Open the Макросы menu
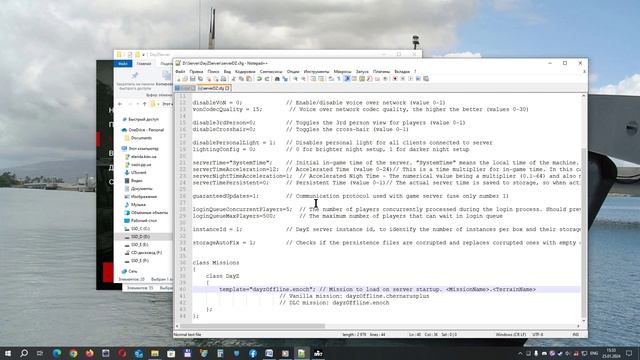Viewport: 640px width, 360px height. click(x=342, y=71)
